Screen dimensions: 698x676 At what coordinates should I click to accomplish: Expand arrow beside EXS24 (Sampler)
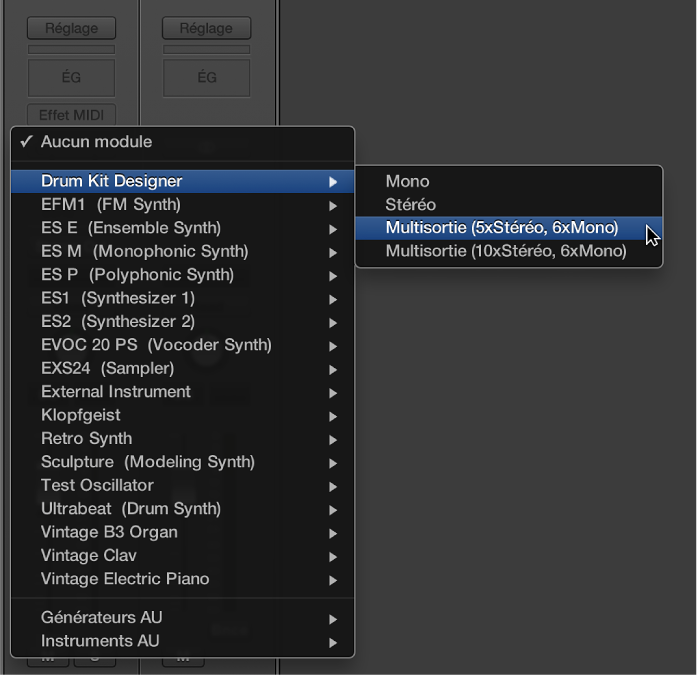(x=333, y=369)
